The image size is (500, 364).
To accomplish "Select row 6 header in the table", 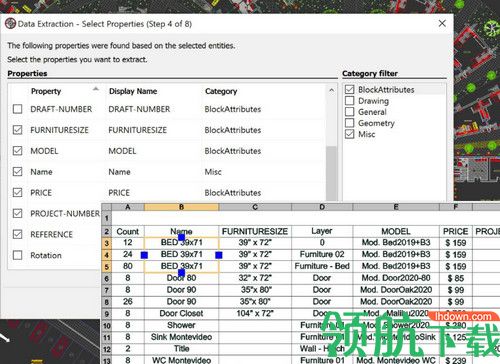I will (x=106, y=278).
